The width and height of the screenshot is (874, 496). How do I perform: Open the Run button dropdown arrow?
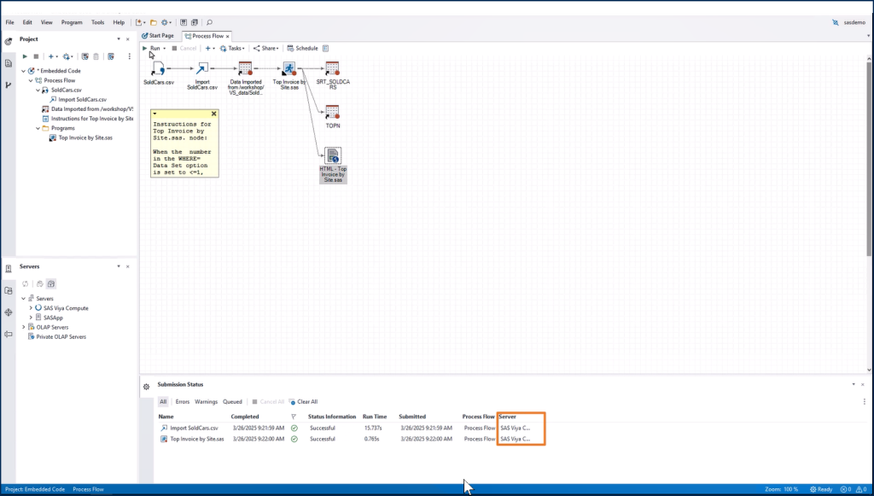(164, 48)
